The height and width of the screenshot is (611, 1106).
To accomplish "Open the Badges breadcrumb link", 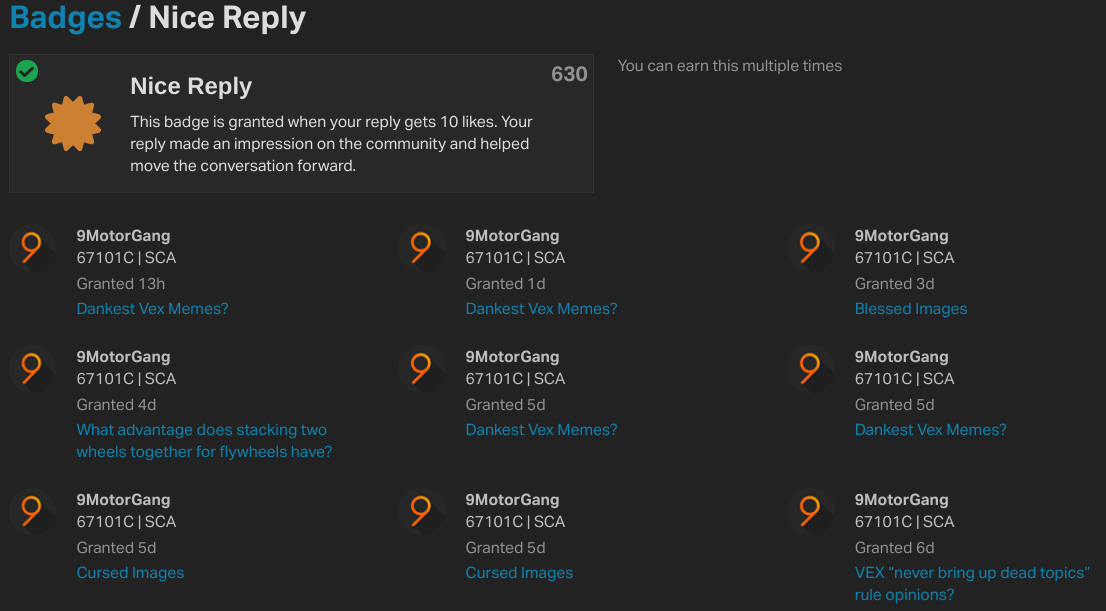I will click(66, 17).
